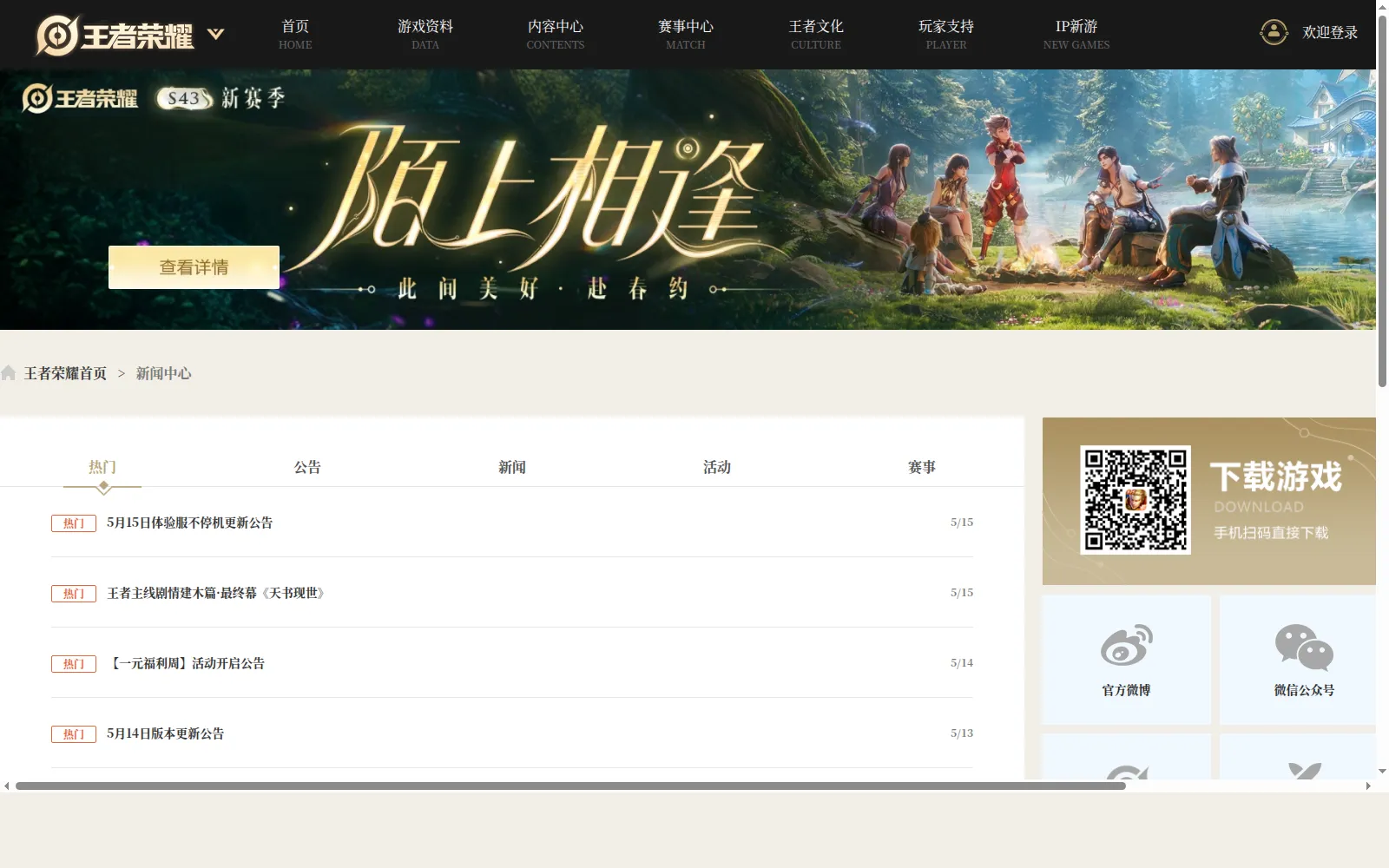The height and width of the screenshot is (868, 1389).
Task: Click the 5/14 date on the 一元福利周 row
Action: point(962,663)
